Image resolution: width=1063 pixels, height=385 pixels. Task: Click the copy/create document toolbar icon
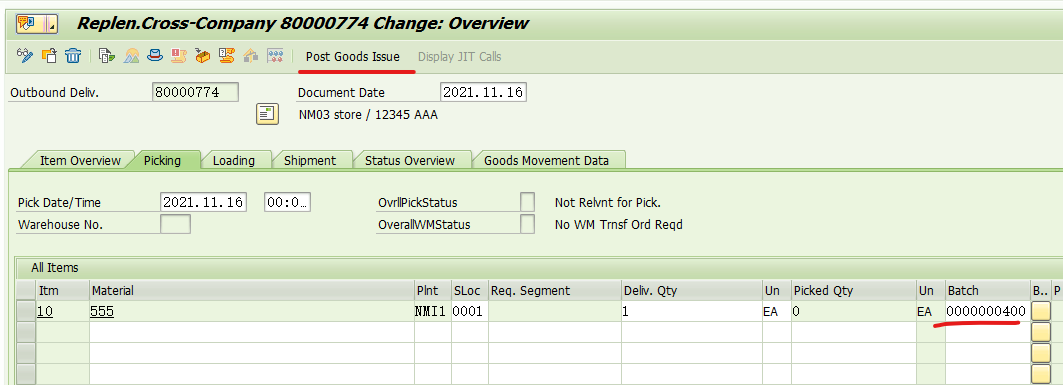pyautogui.click(x=49, y=56)
